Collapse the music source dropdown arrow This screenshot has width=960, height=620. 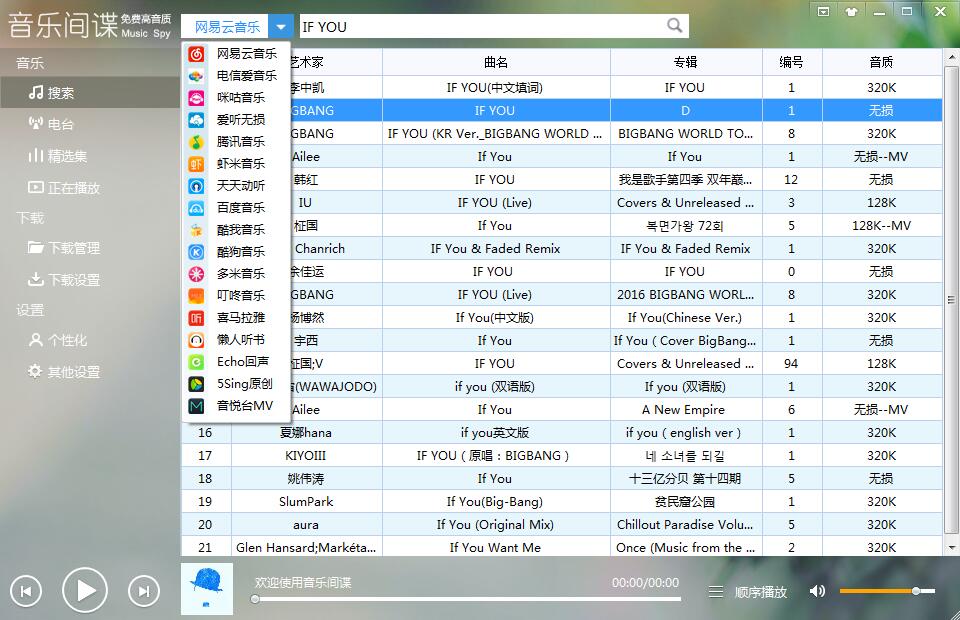280,27
